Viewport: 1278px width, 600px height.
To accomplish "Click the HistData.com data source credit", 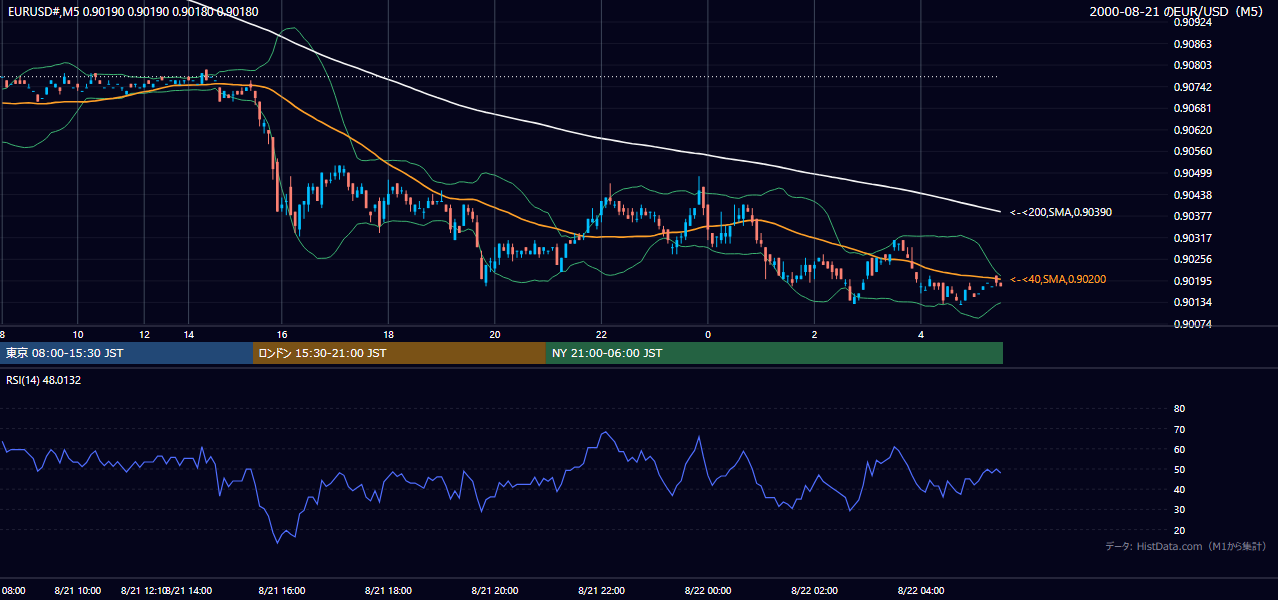I will [1185, 546].
